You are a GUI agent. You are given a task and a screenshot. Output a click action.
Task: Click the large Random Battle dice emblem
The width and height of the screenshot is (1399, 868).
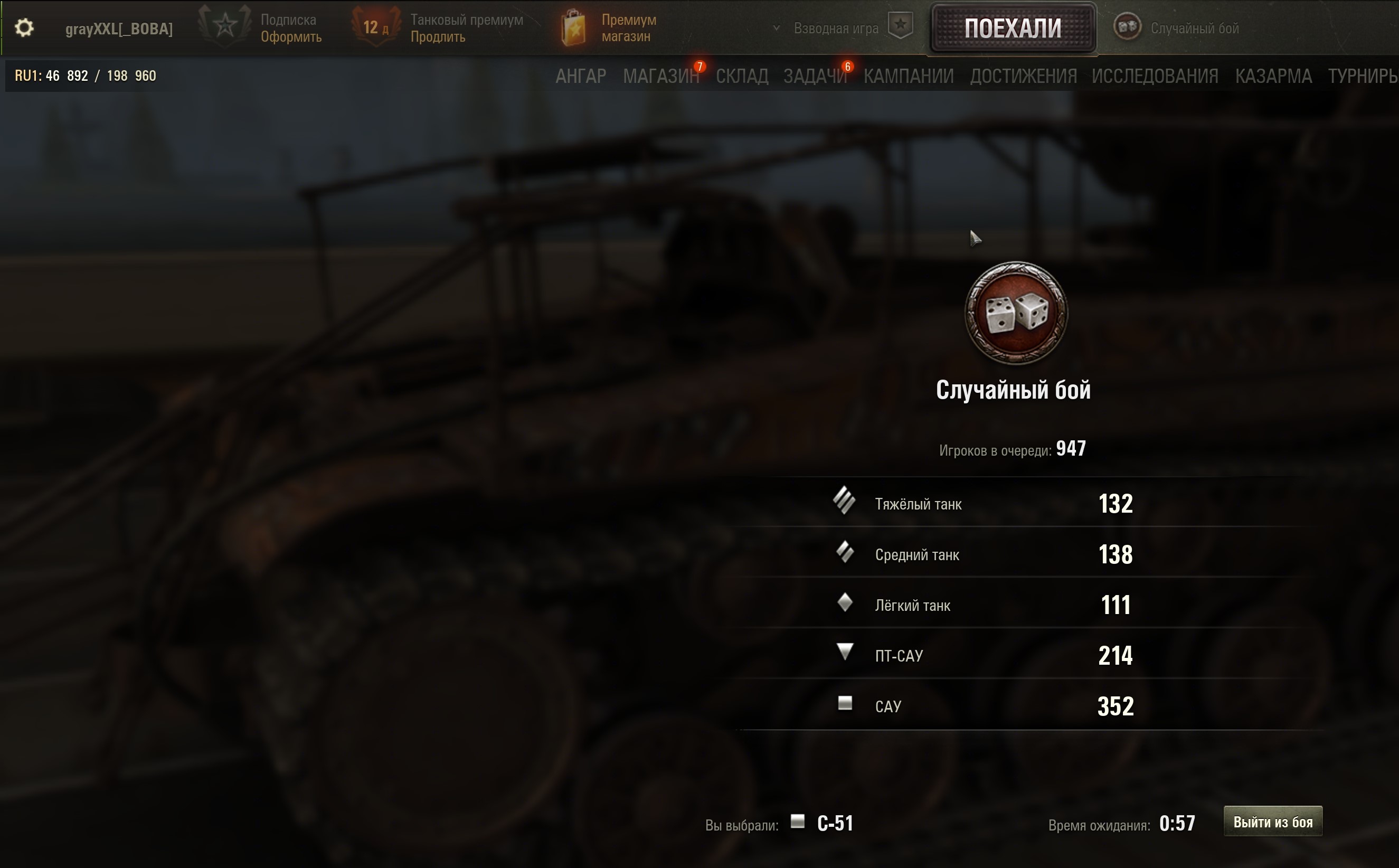click(1016, 313)
